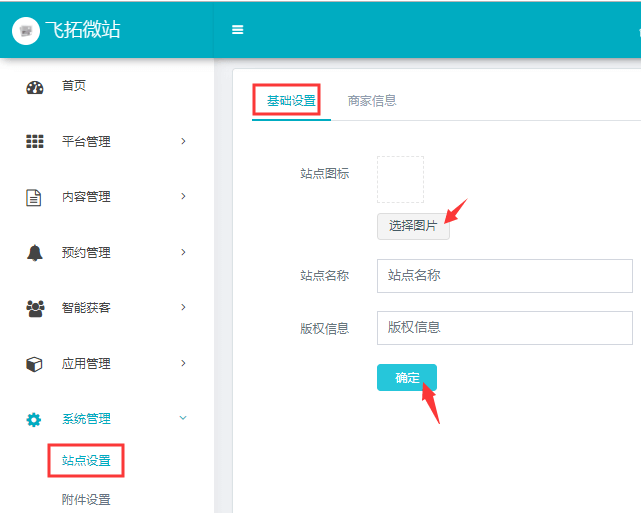Collapse the 系统管理 chevron

click(183, 418)
